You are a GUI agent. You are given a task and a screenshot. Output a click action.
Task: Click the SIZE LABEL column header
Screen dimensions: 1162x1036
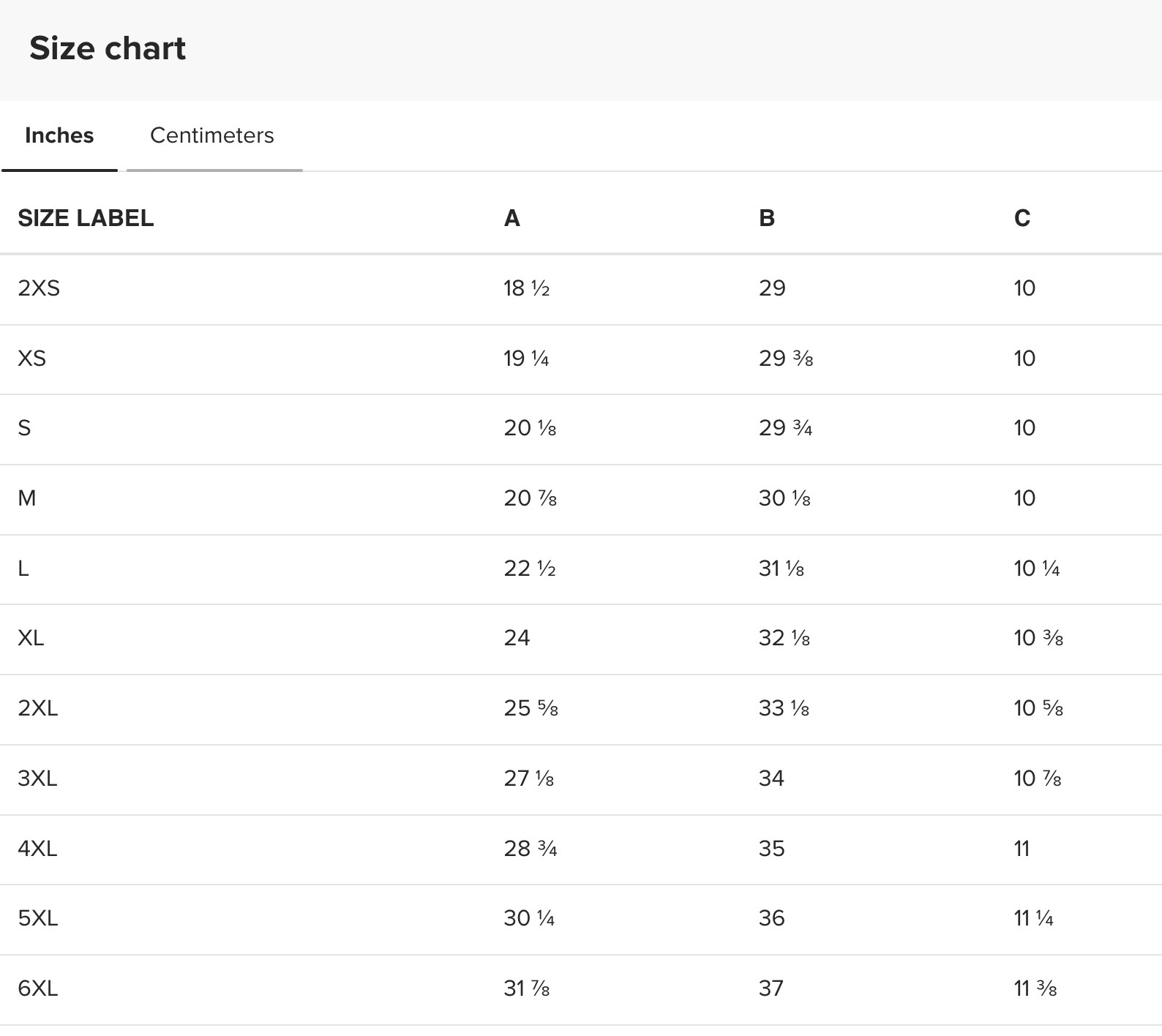(x=86, y=218)
